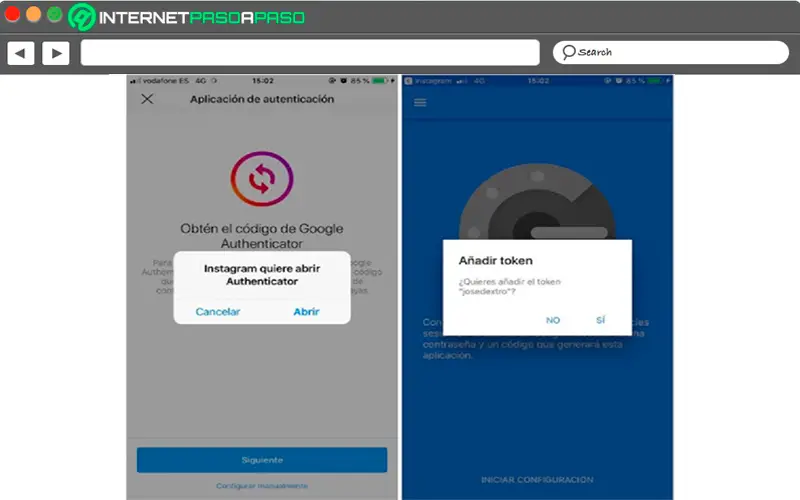Click the orange window minimize dot
Viewport: 800px width, 500px height.
pos(34,14)
